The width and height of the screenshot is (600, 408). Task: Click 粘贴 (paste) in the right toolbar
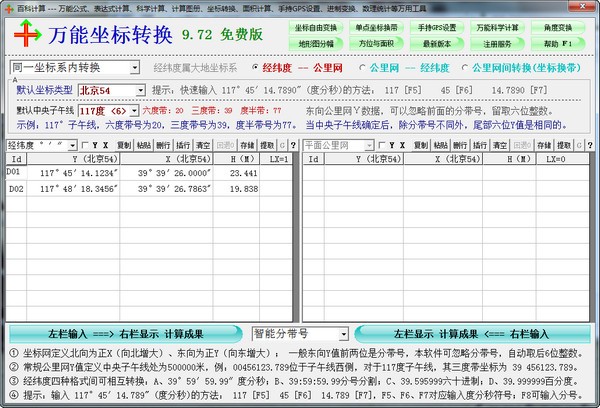pyautogui.click(x=440, y=145)
